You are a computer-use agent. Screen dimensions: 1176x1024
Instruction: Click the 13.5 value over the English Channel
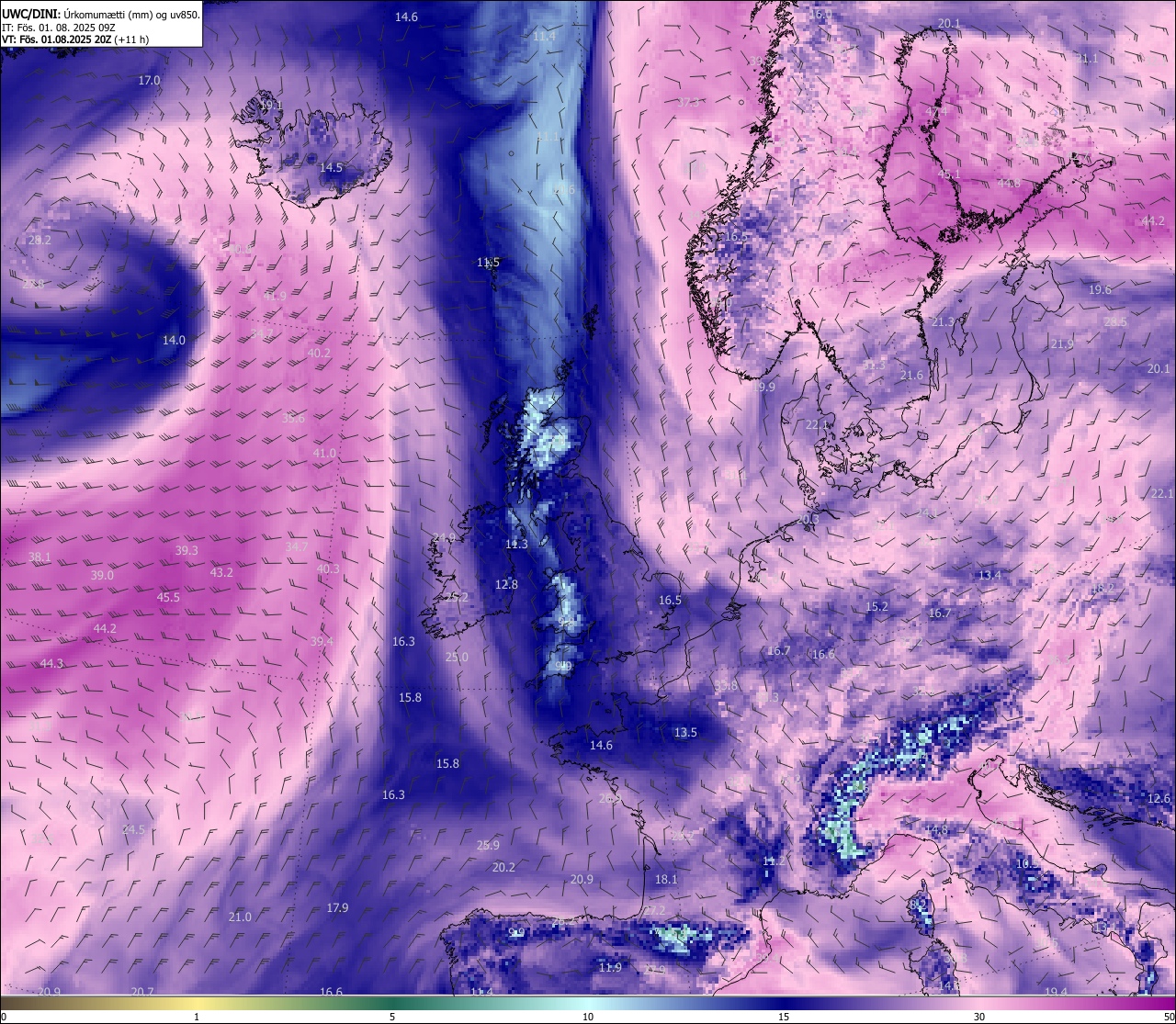[x=685, y=733]
